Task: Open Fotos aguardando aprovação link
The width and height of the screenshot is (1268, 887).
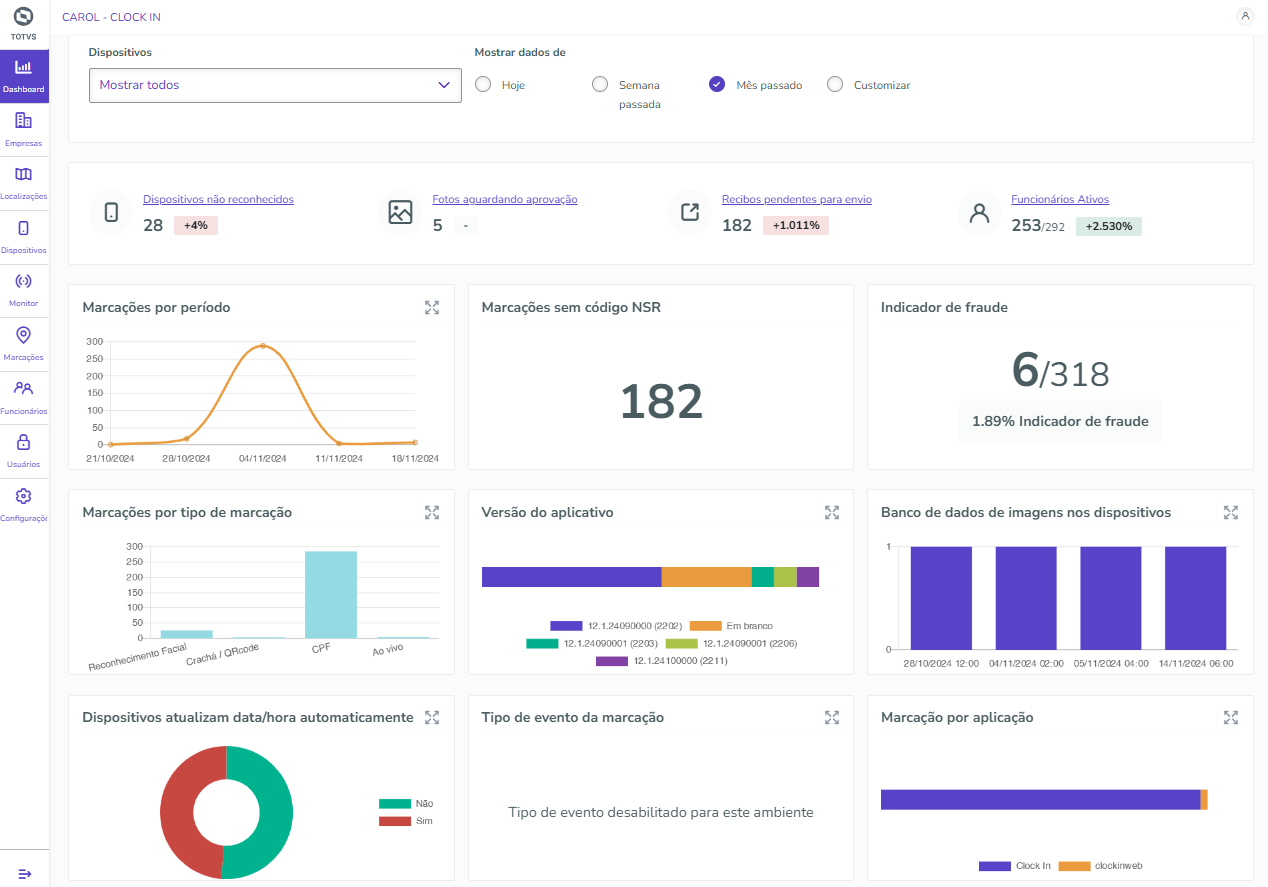Action: click(505, 199)
